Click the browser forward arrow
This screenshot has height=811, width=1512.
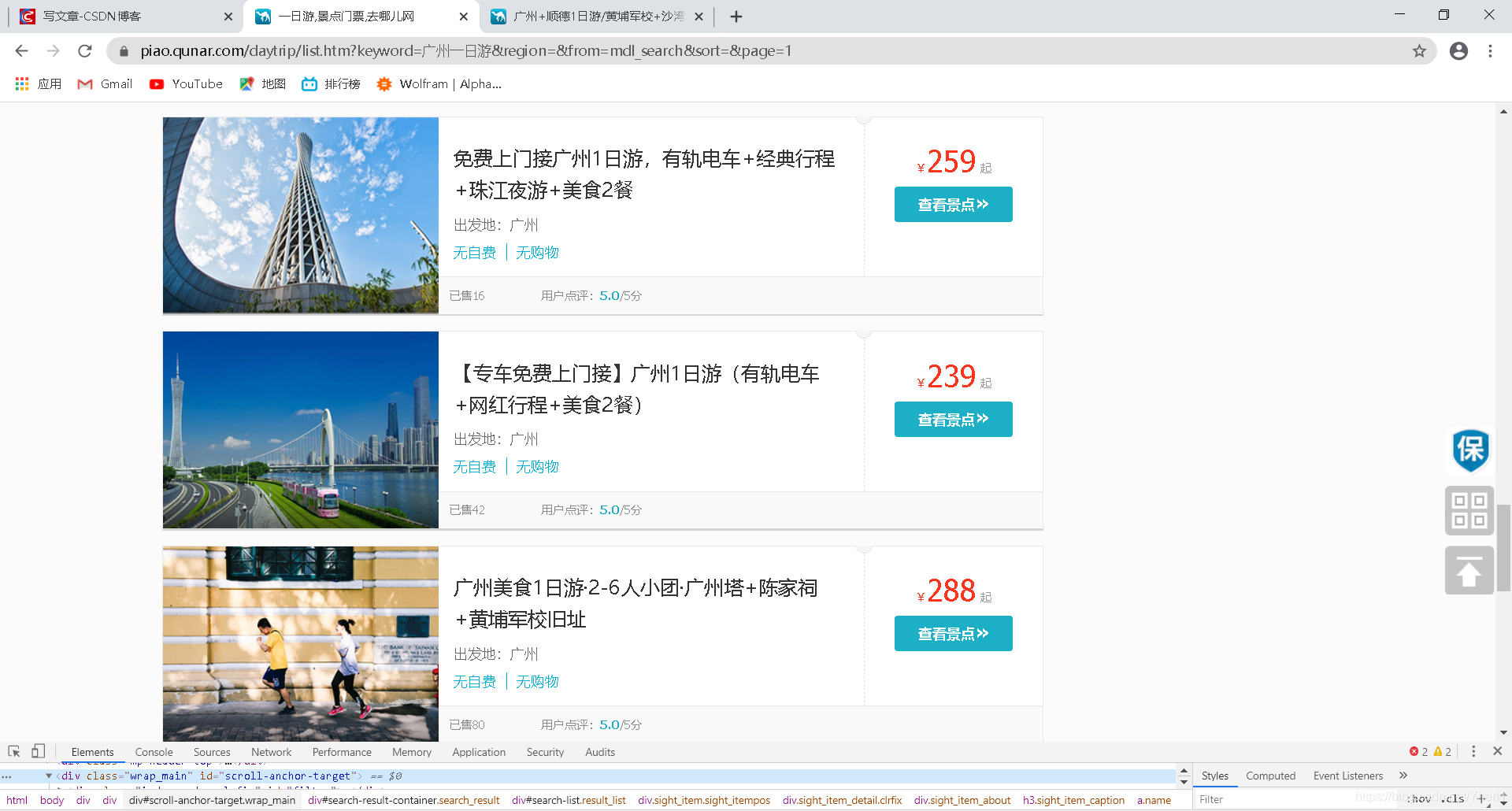tap(53, 51)
